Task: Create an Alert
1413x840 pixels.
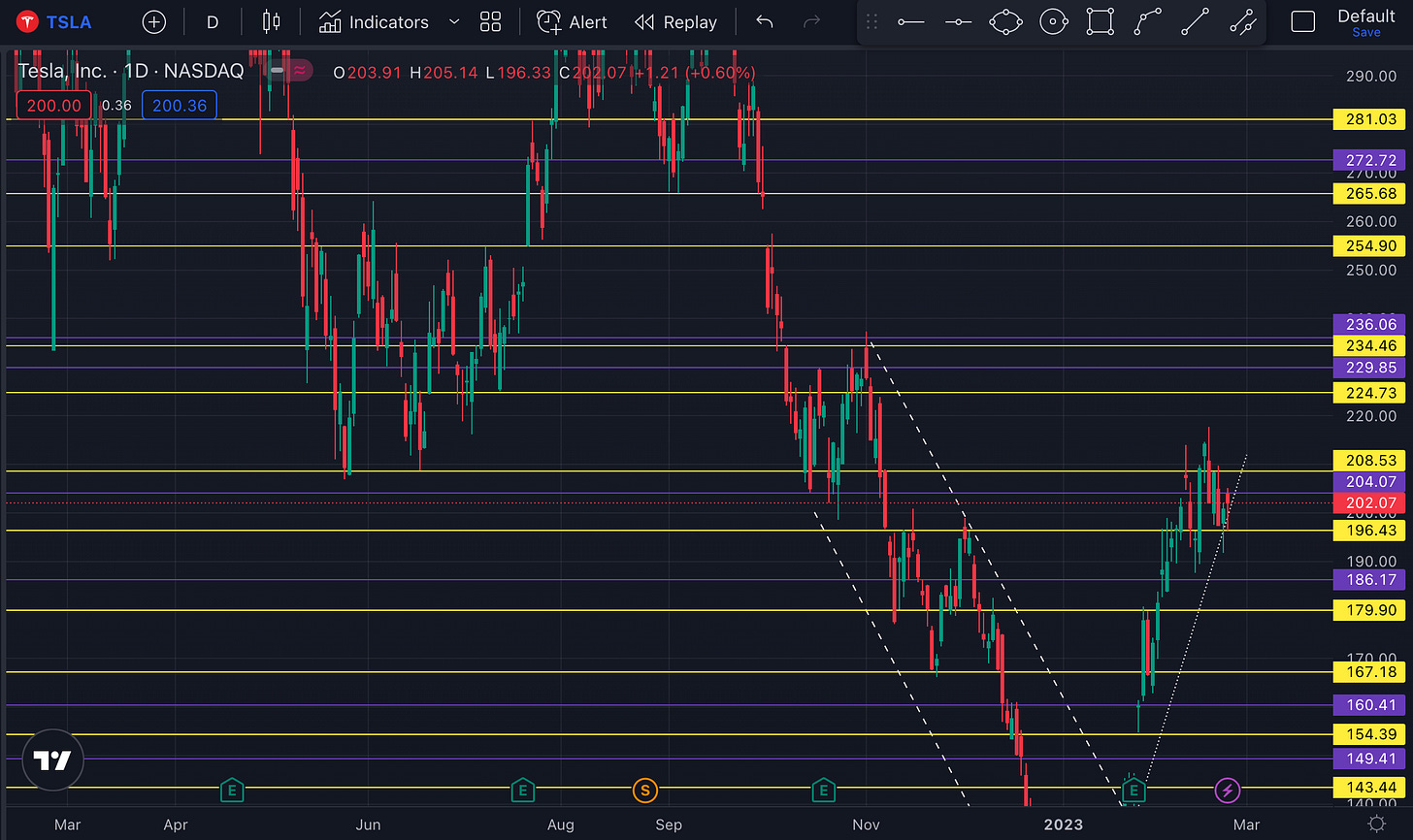Action: coord(573,21)
